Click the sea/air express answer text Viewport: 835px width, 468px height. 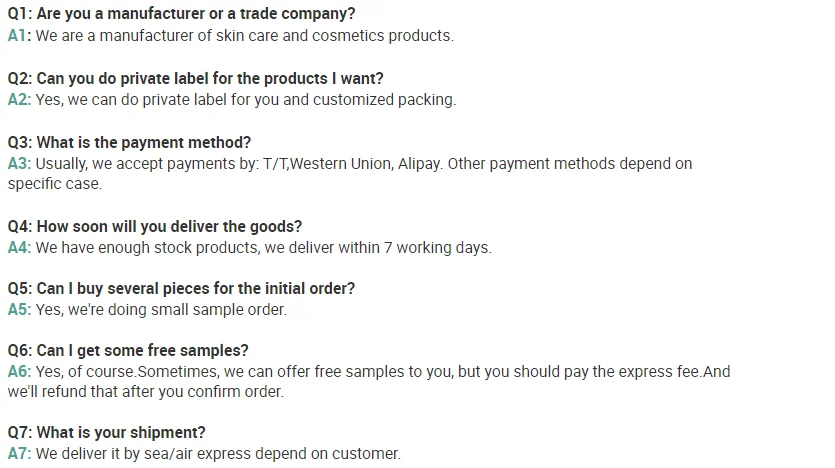(218, 454)
